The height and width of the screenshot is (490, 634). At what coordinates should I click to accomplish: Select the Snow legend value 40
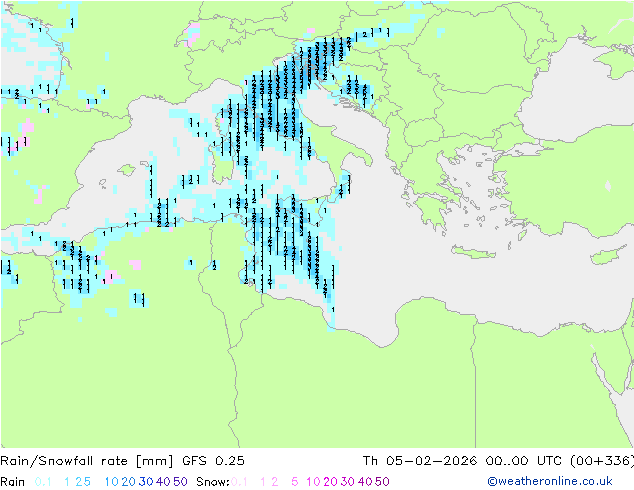point(365,482)
